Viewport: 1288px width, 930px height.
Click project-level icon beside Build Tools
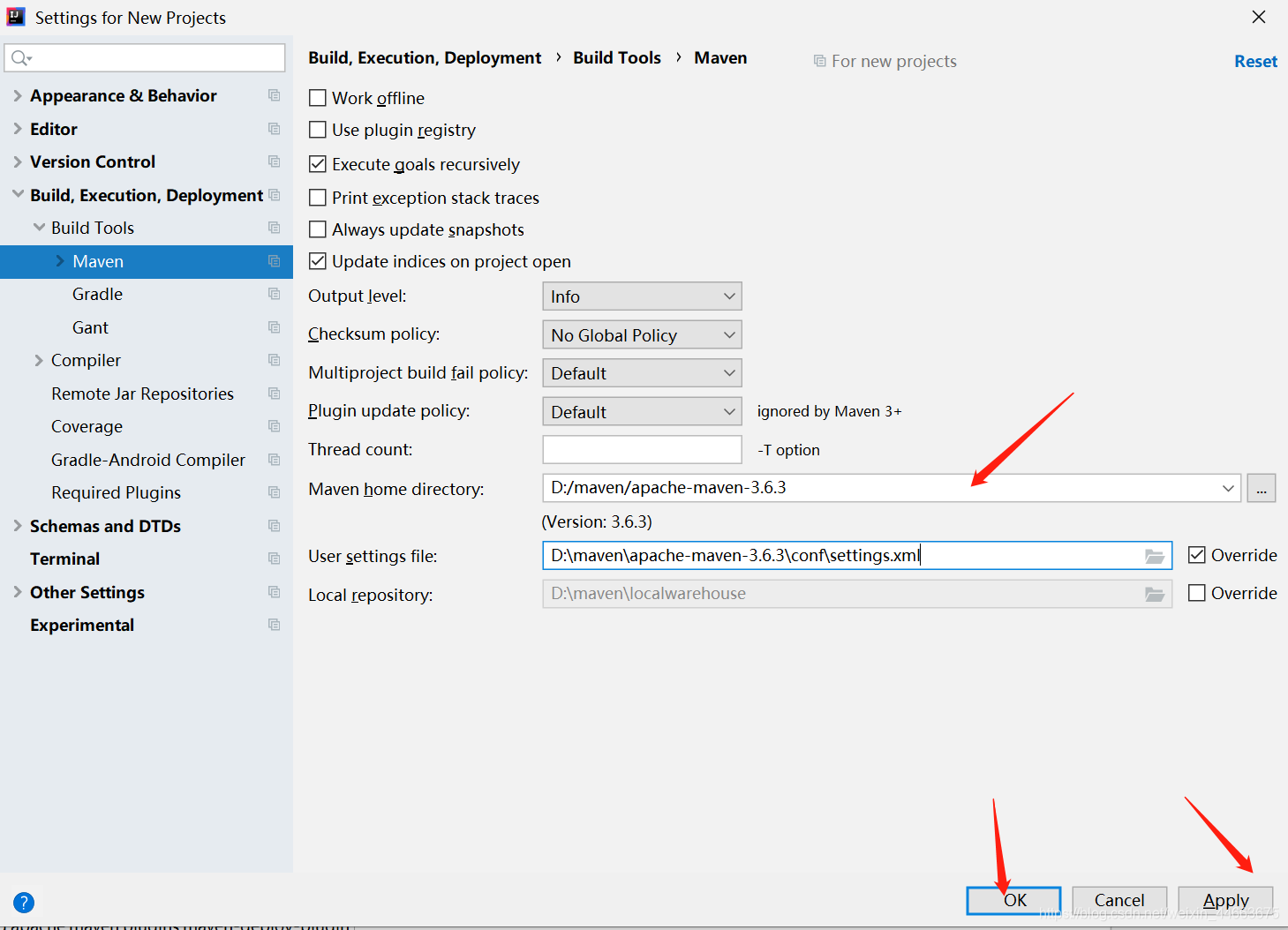click(x=275, y=228)
